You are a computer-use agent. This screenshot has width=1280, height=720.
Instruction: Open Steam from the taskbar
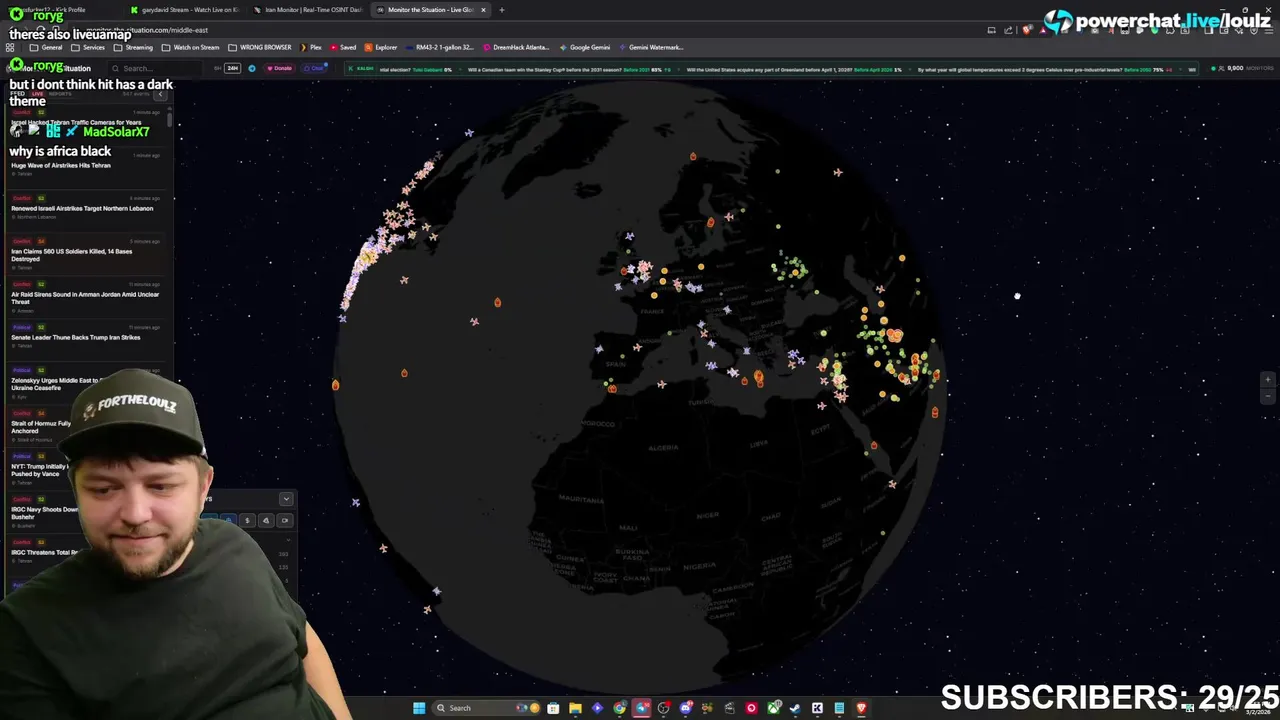tap(795, 708)
